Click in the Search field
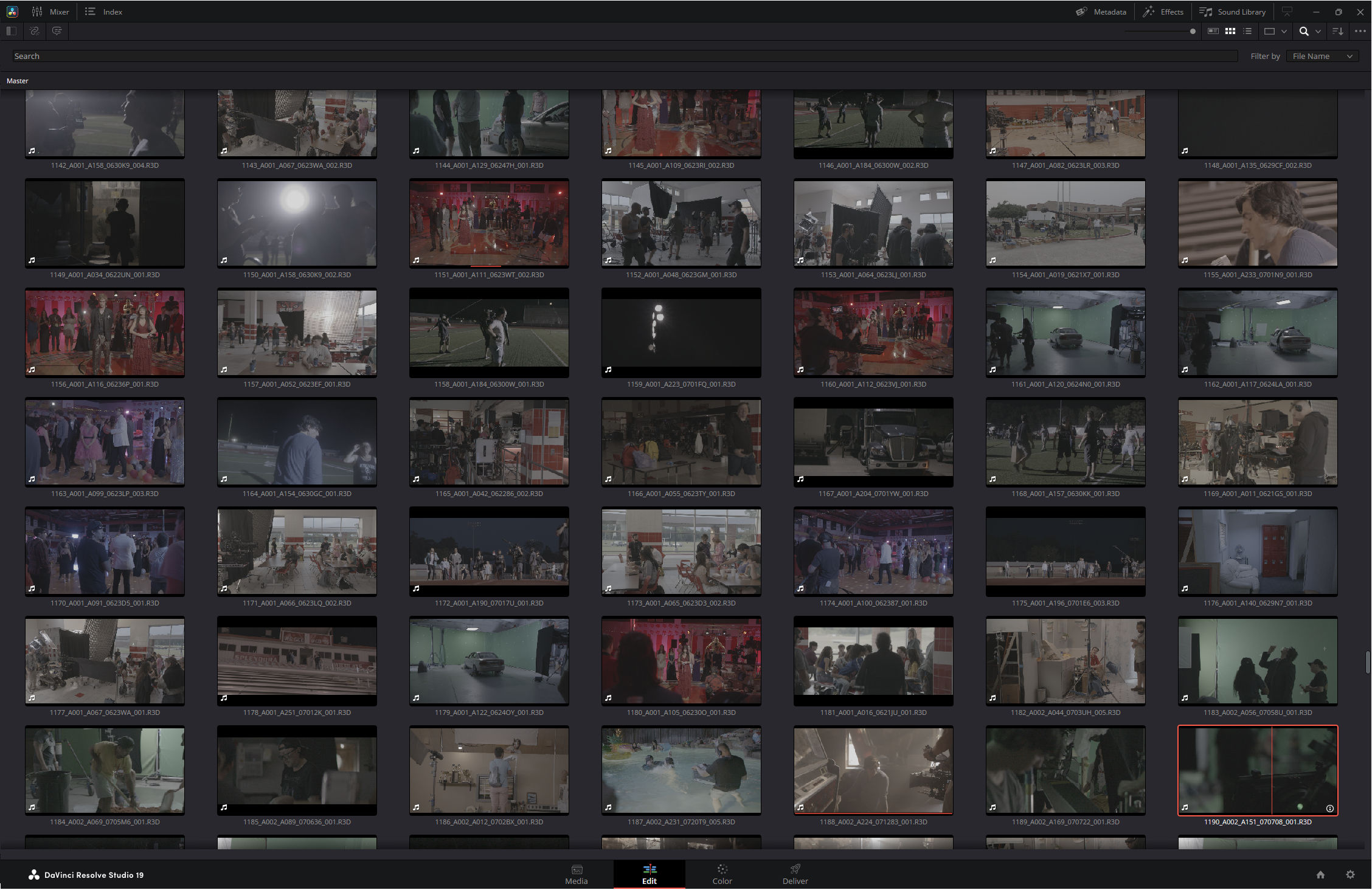The width and height of the screenshot is (1372, 890). 625,56
